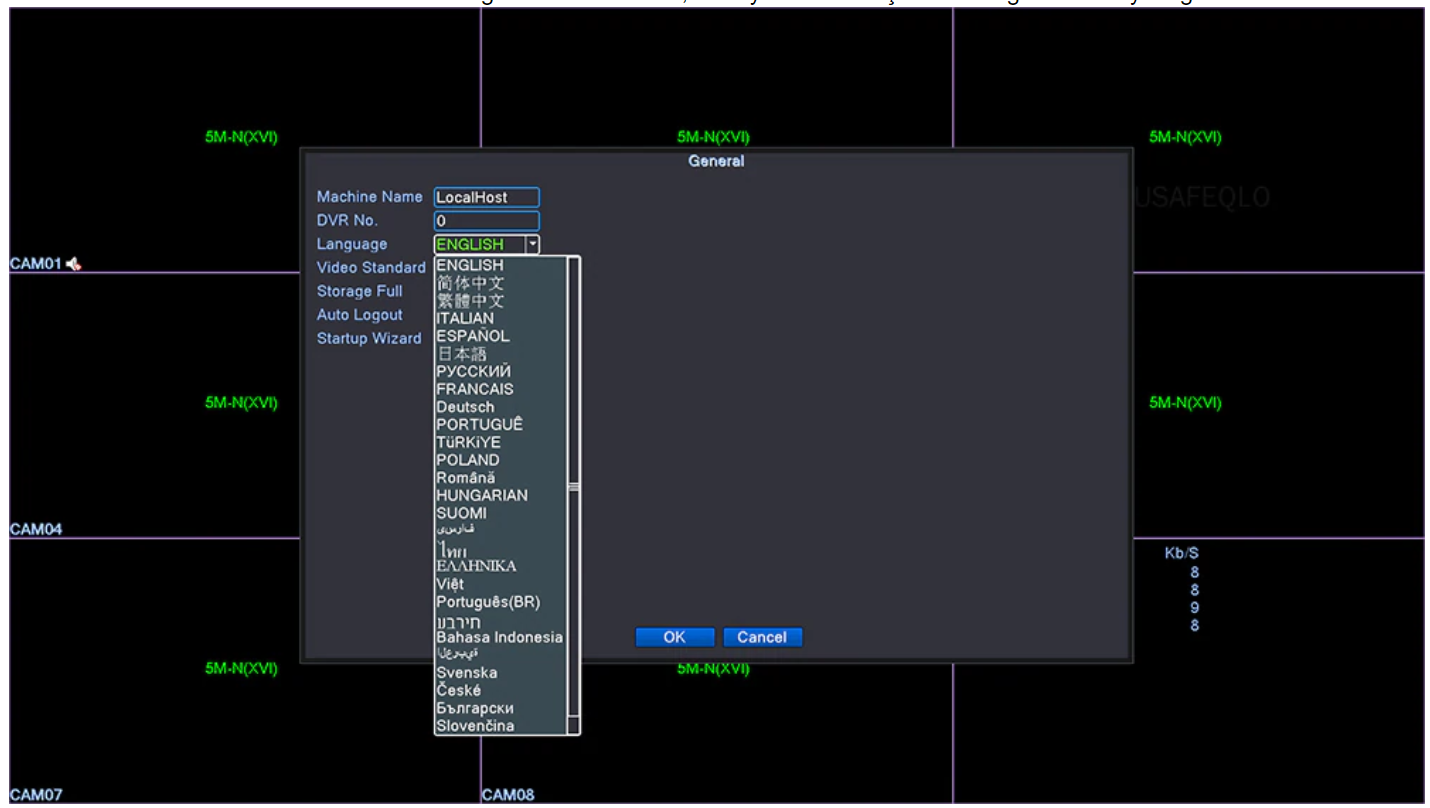The height and width of the screenshot is (808, 1430).
Task: Click the Machine Name input field
Action: tap(486, 198)
